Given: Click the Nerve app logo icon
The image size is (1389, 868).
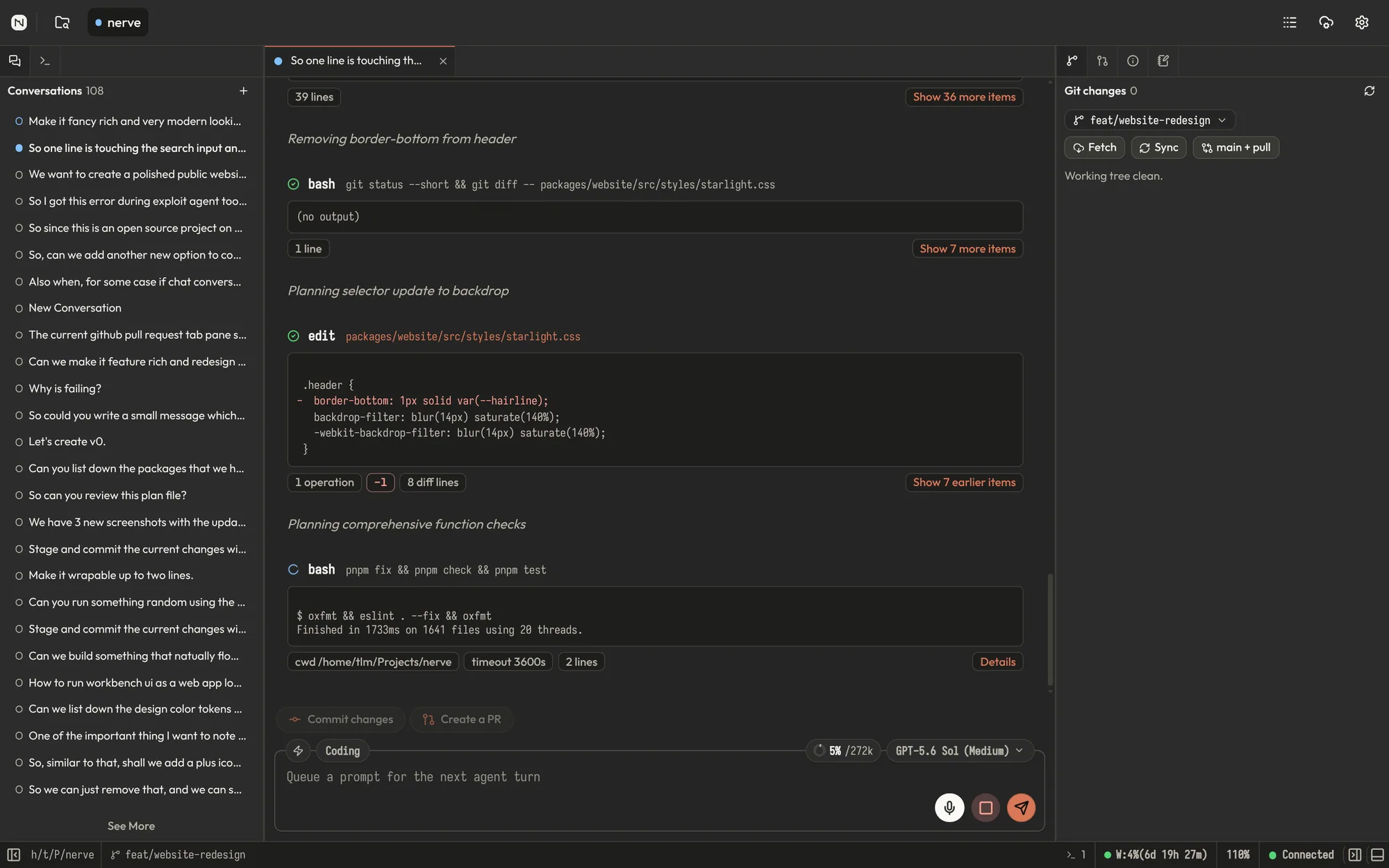Looking at the screenshot, I should (19, 22).
